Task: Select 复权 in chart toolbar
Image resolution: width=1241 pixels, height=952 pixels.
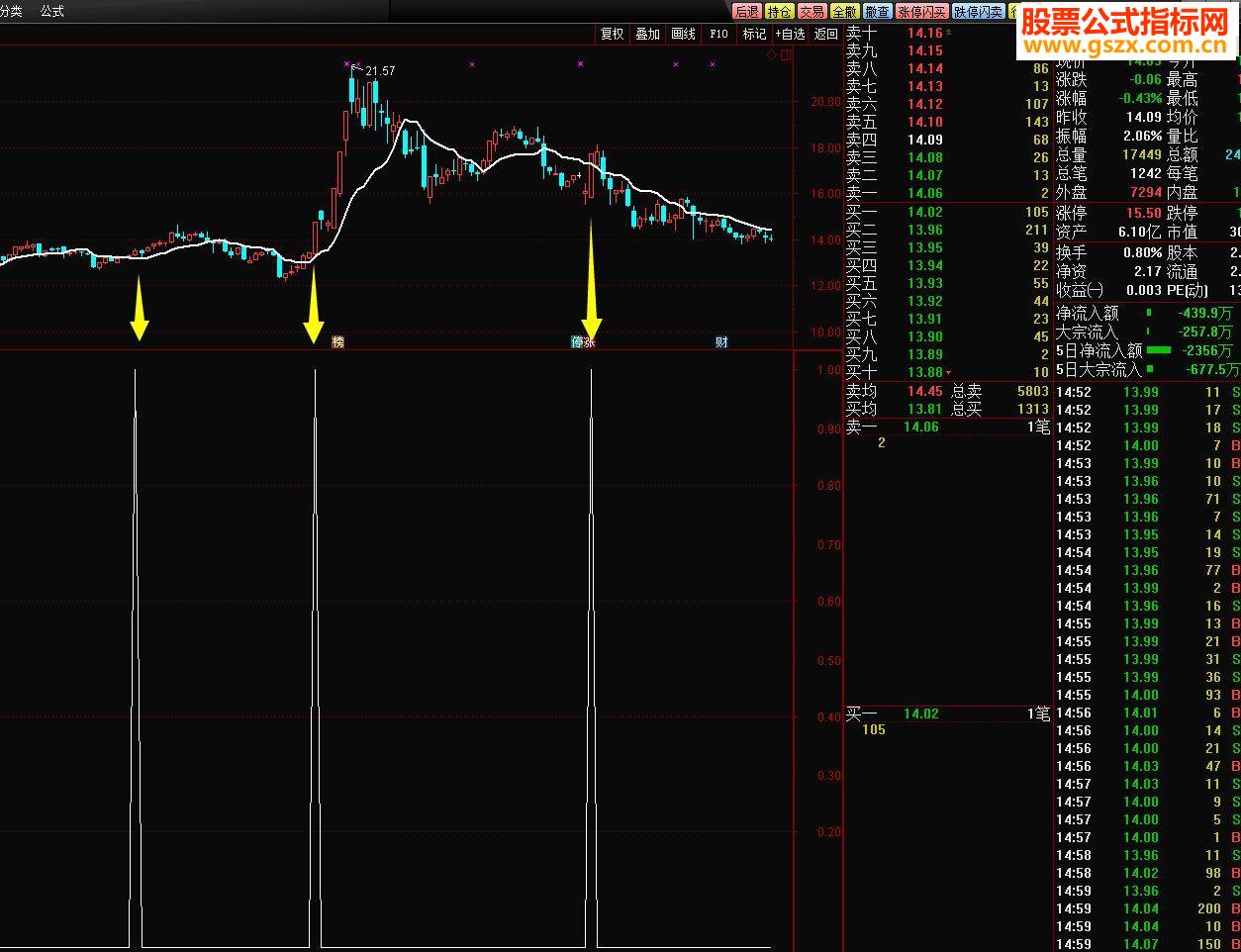Action: point(613,34)
